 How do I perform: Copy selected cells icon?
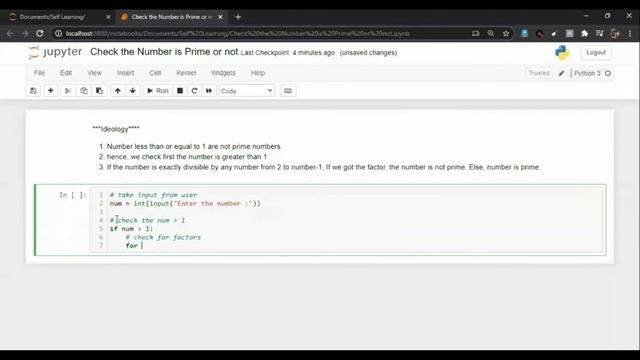coord(84,91)
